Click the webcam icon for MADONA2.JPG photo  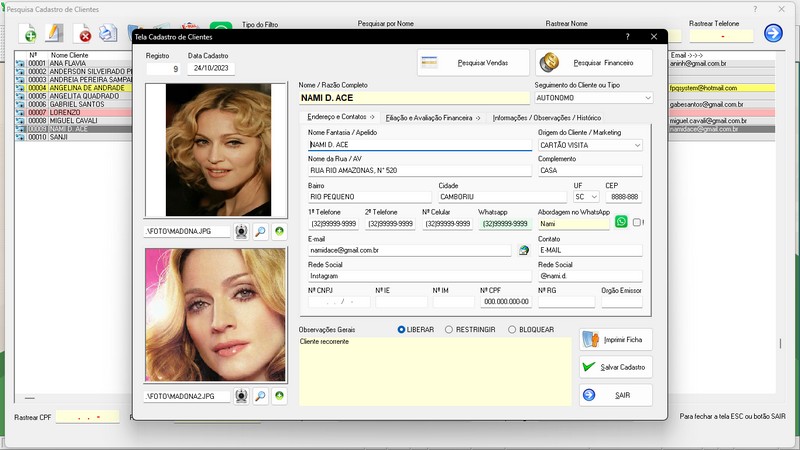point(241,396)
